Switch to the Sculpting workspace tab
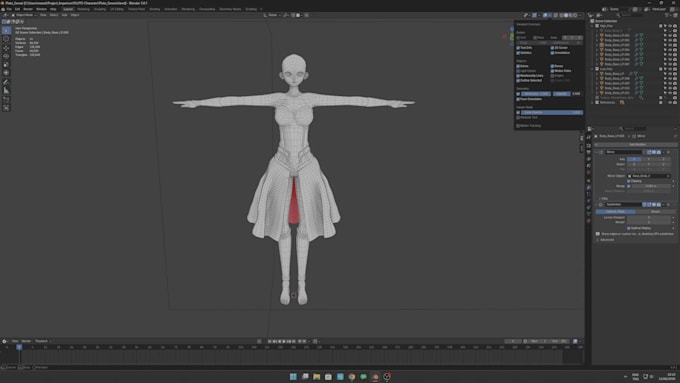 [100, 9]
